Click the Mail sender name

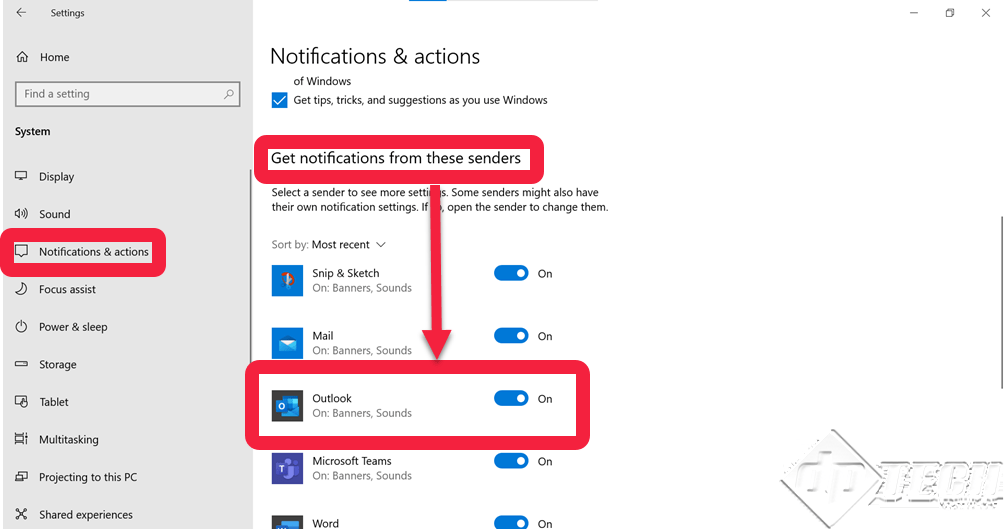pyautogui.click(x=323, y=336)
